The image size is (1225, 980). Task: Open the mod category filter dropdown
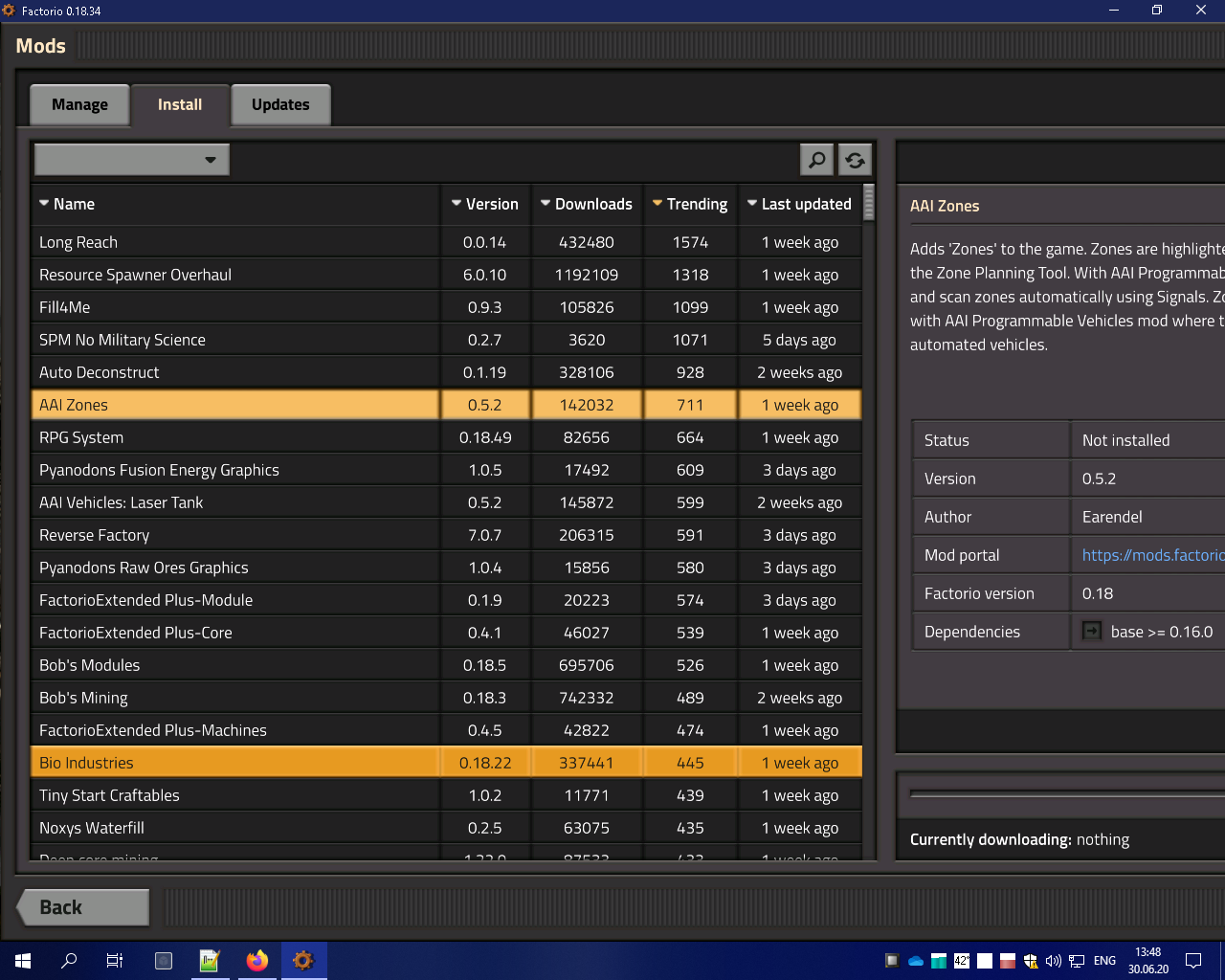(132, 160)
